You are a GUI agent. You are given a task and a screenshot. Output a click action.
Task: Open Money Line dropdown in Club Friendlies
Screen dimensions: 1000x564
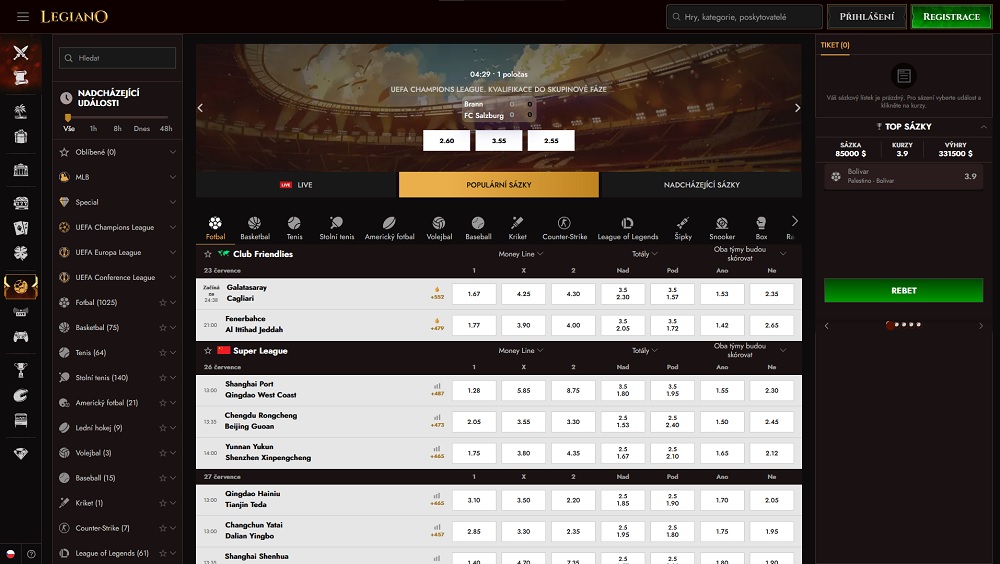click(520, 254)
